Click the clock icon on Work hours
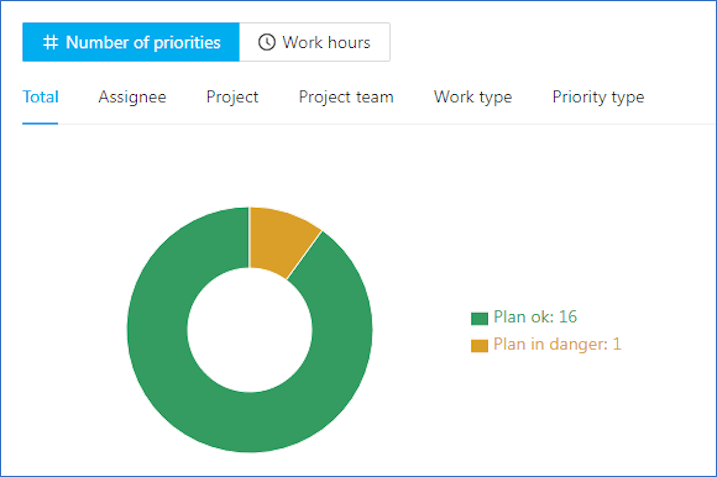 pos(267,42)
